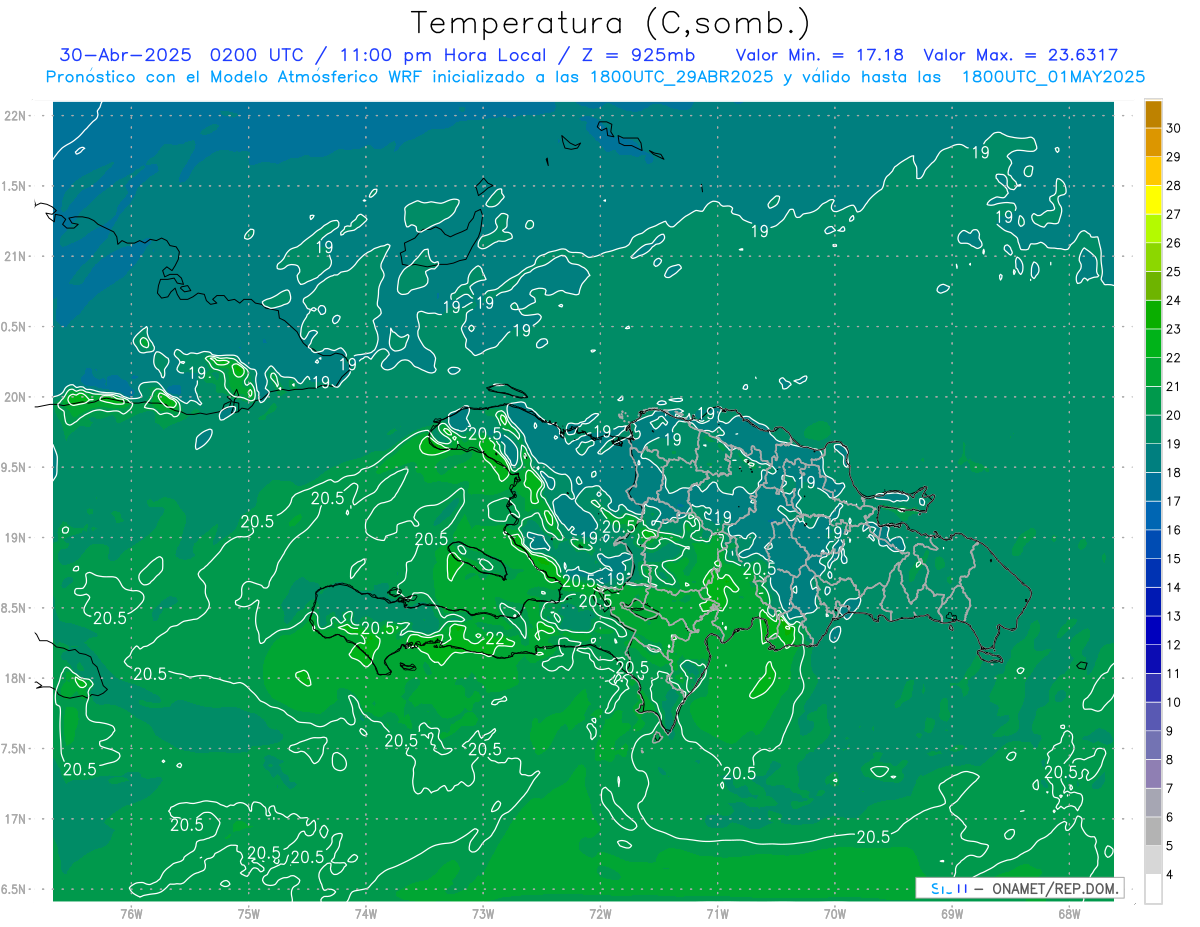Click the yellow color bar segment between 27 and 28
This screenshot has width=1200, height=927.
[1154, 200]
